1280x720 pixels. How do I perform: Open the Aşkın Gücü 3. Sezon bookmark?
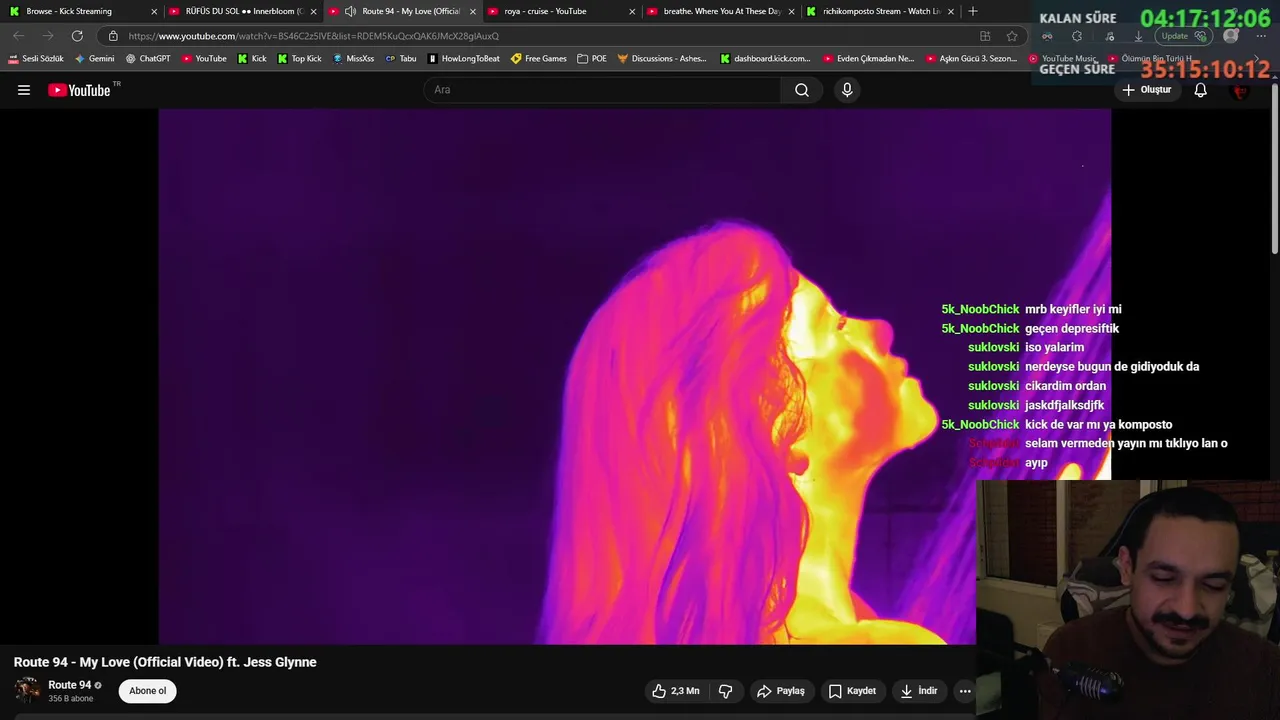[x=972, y=59]
